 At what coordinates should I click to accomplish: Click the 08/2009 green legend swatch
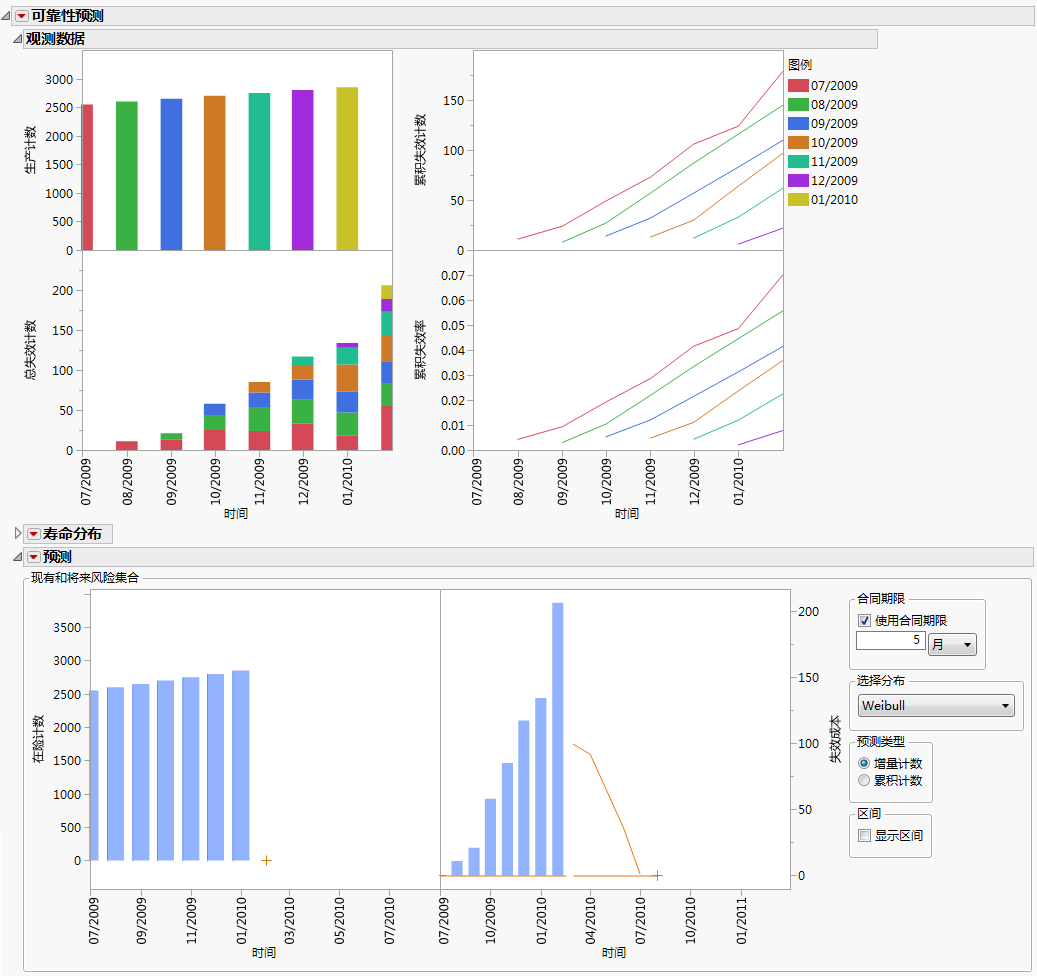[x=798, y=104]
